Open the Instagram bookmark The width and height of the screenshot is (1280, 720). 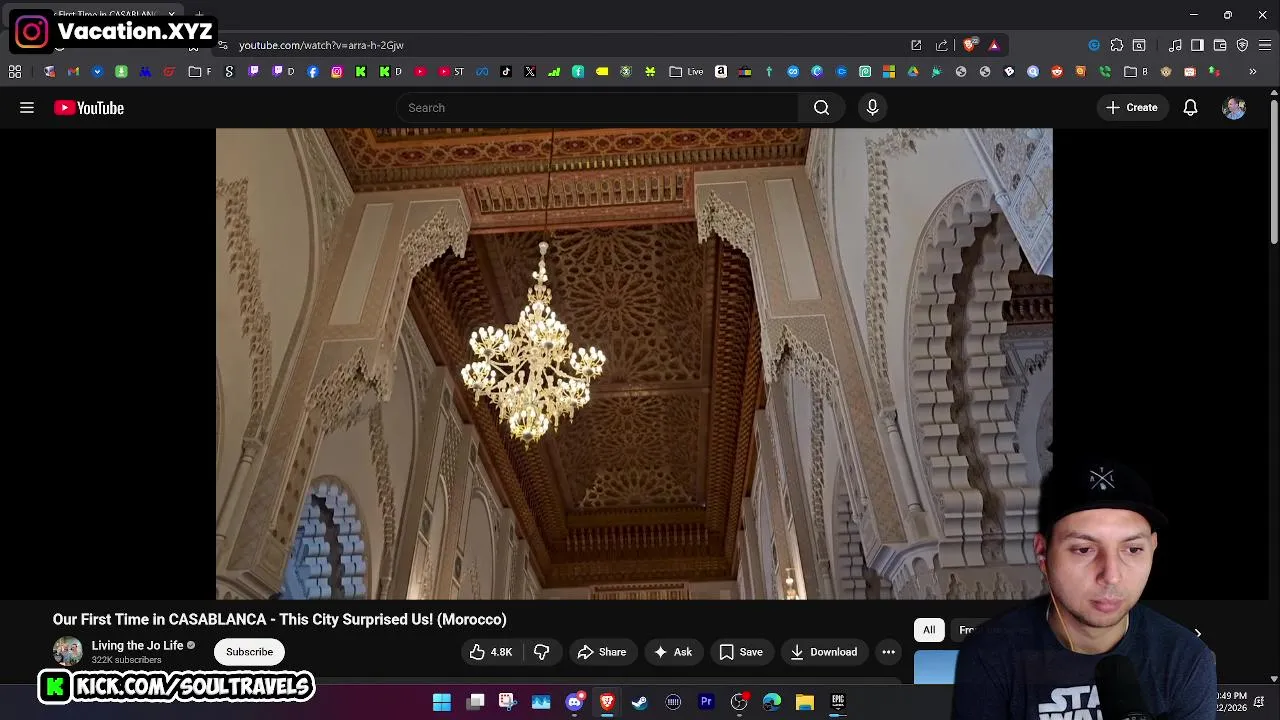pyautogui.click(x=337, y=72)
